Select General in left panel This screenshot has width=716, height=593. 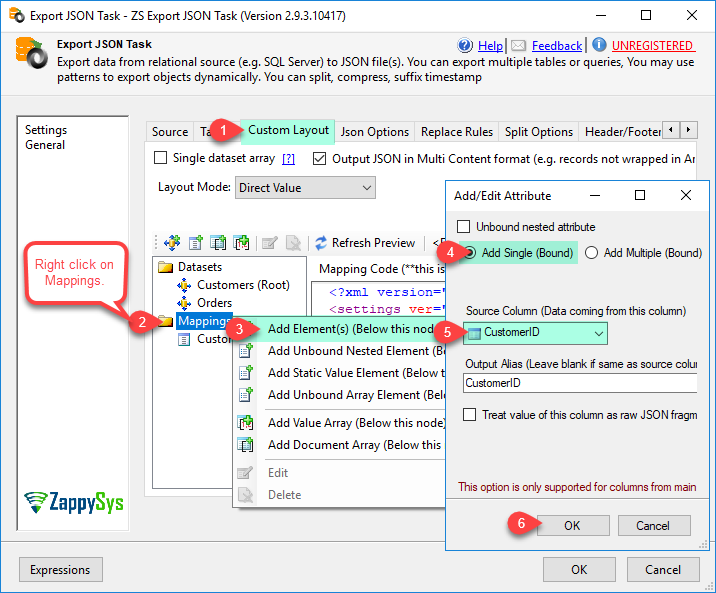pyautogui.click(x=45, y=145)
